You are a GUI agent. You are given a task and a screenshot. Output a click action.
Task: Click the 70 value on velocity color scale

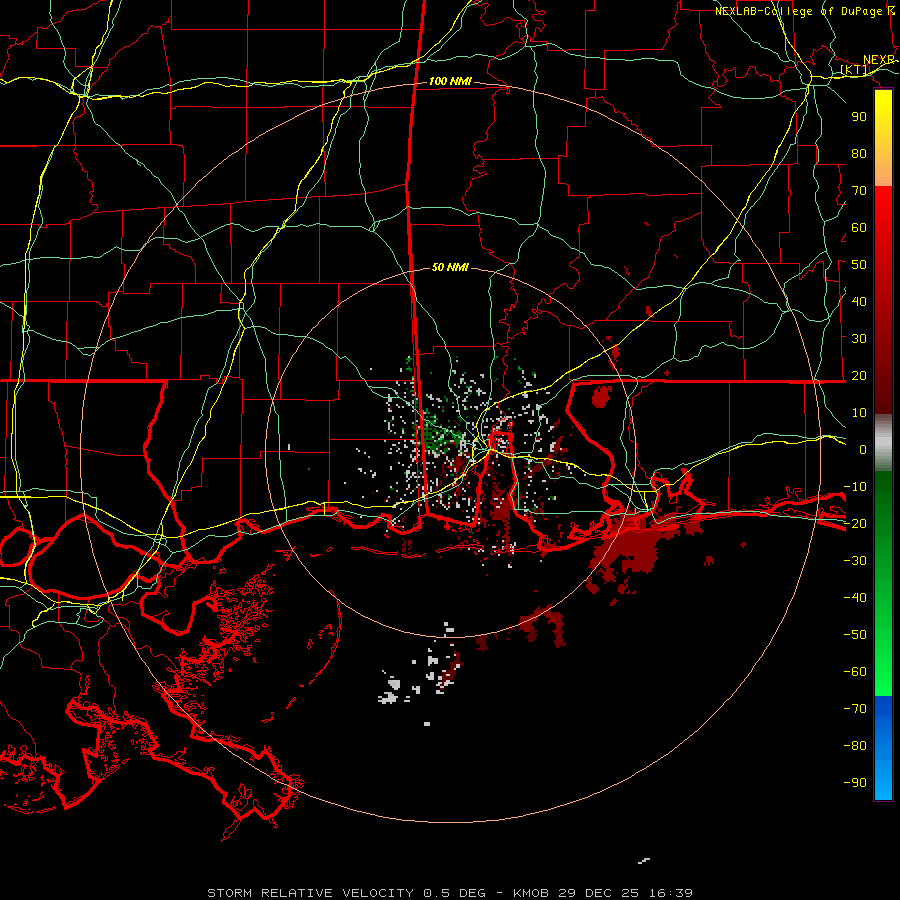point(859,191)
